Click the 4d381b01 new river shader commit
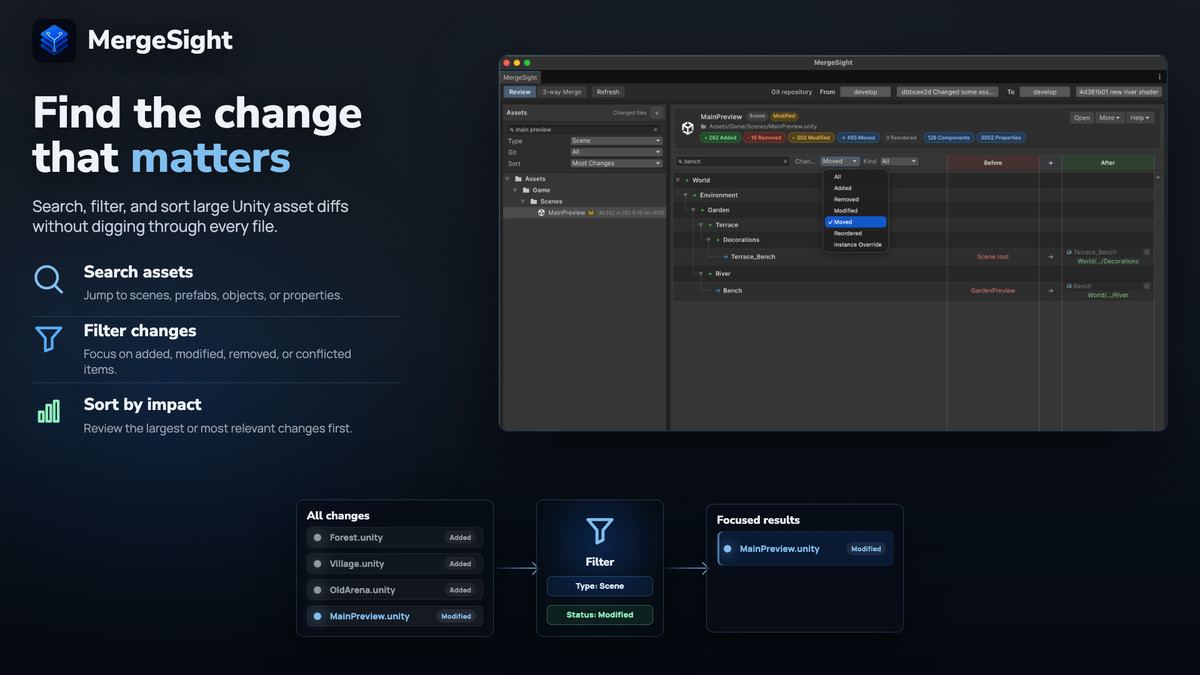1200x675 pixels. point(1119,92)
